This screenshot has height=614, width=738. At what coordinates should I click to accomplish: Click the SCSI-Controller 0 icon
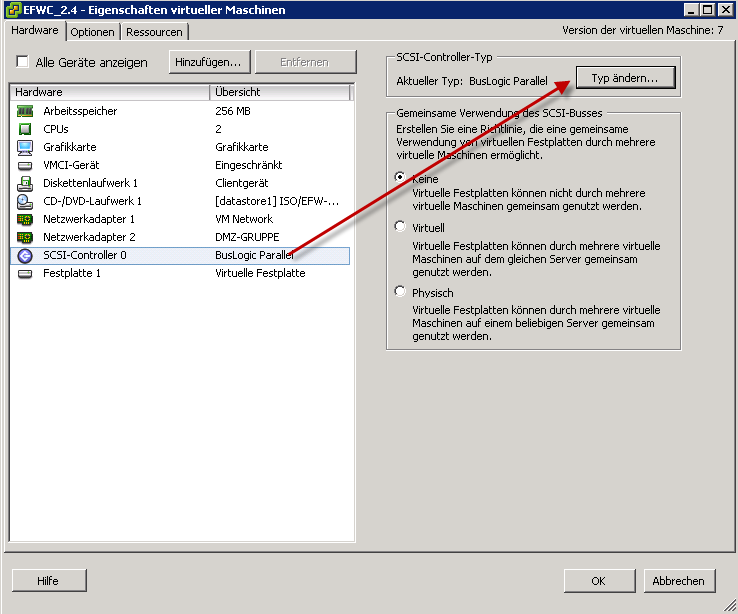[x=25, y=255]
